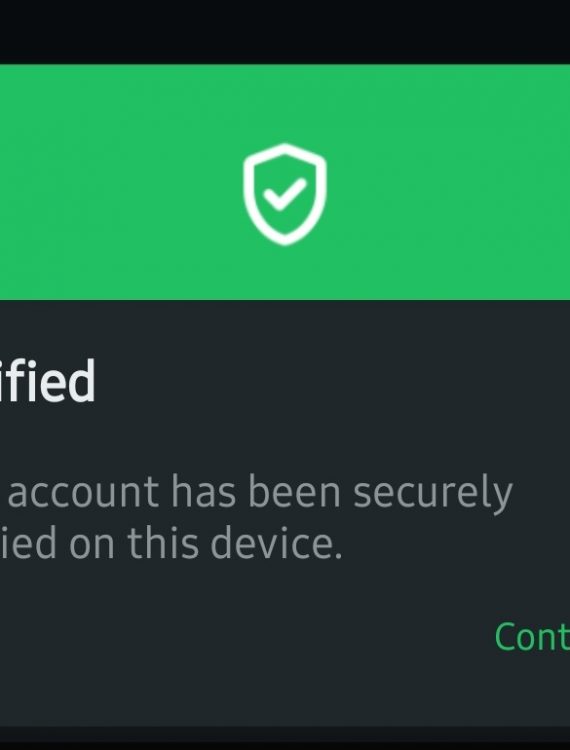Click the cut-off "ied" word fragment

(x=28, y=544)
